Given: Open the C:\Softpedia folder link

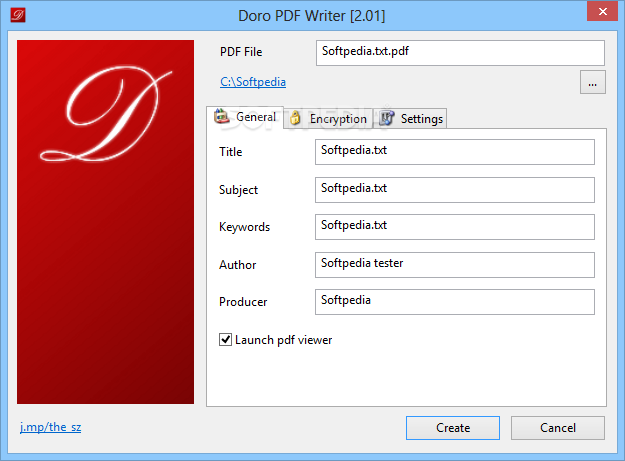Looking at the screenshot, I should point(253,82).
